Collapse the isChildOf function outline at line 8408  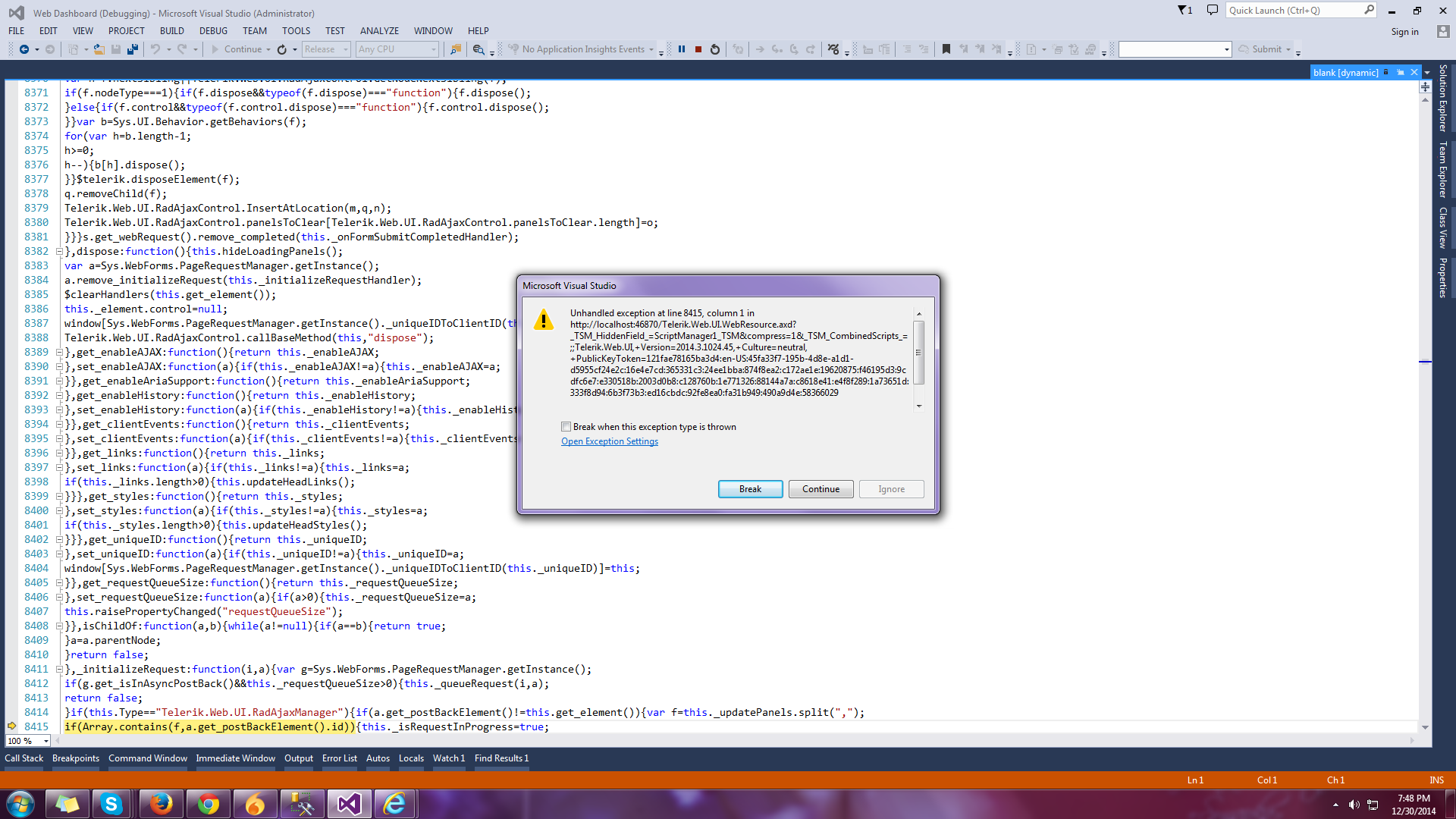click(59, 626)
